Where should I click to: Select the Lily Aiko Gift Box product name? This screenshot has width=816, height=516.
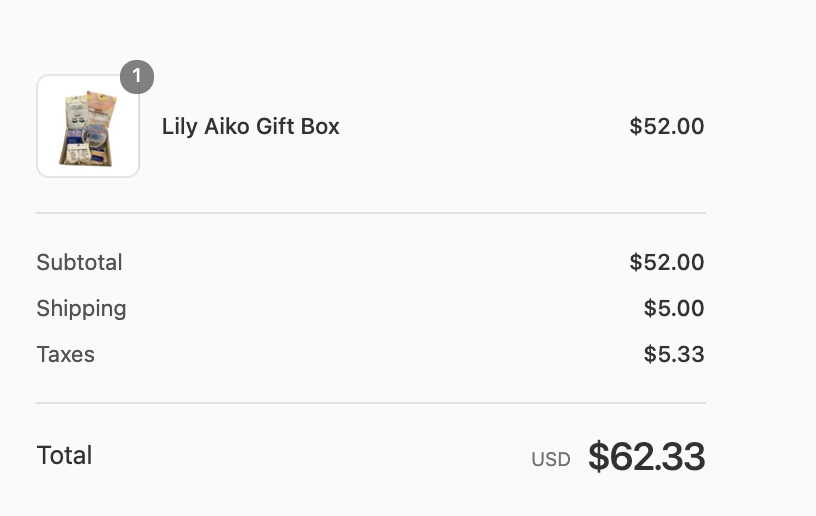click(250, 127)
